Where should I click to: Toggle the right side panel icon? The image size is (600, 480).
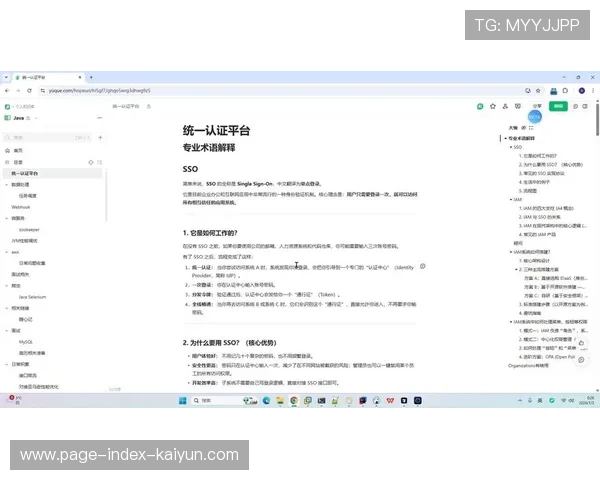585,106
